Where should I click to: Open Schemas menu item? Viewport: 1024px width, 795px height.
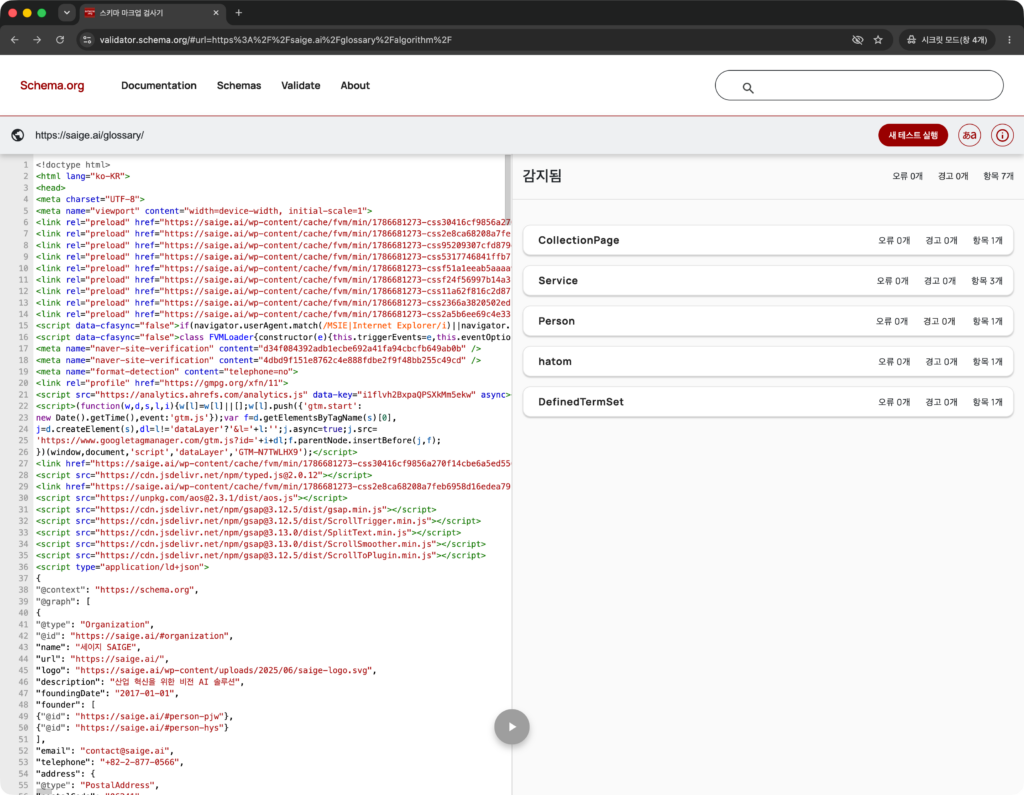(239, 86)
